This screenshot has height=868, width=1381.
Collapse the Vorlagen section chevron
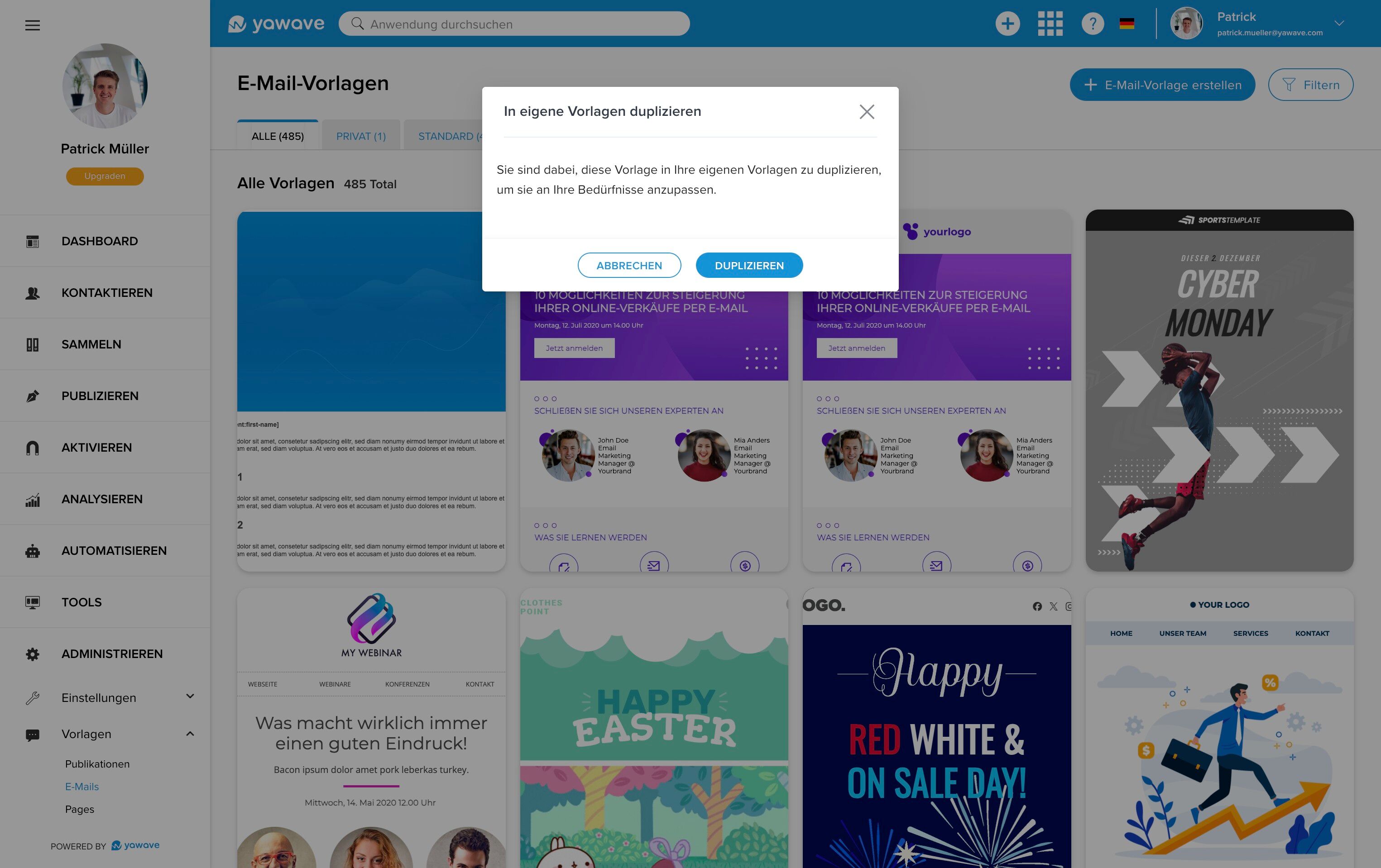pyautogui.click(x=190, y=734)
